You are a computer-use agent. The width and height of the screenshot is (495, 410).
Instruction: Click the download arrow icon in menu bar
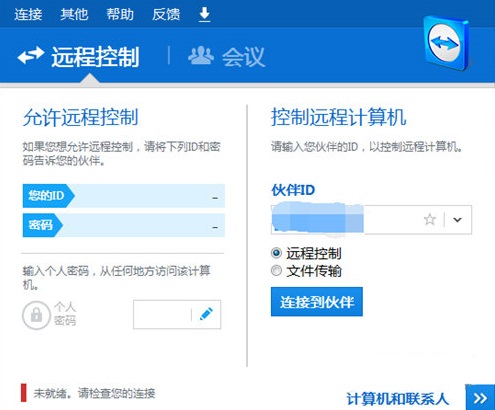pos(204,15)
